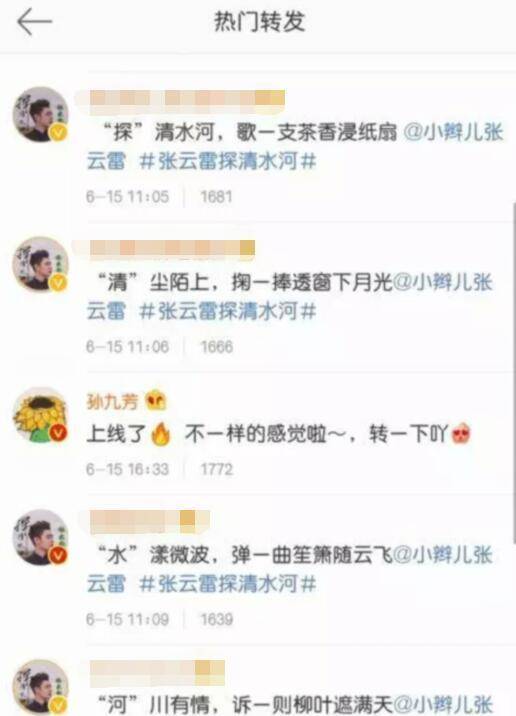The width and height of the screenshot is (516, 716).
Task: Open 孙九芳's sunflower avatar
Action: [x=41, y=415]
